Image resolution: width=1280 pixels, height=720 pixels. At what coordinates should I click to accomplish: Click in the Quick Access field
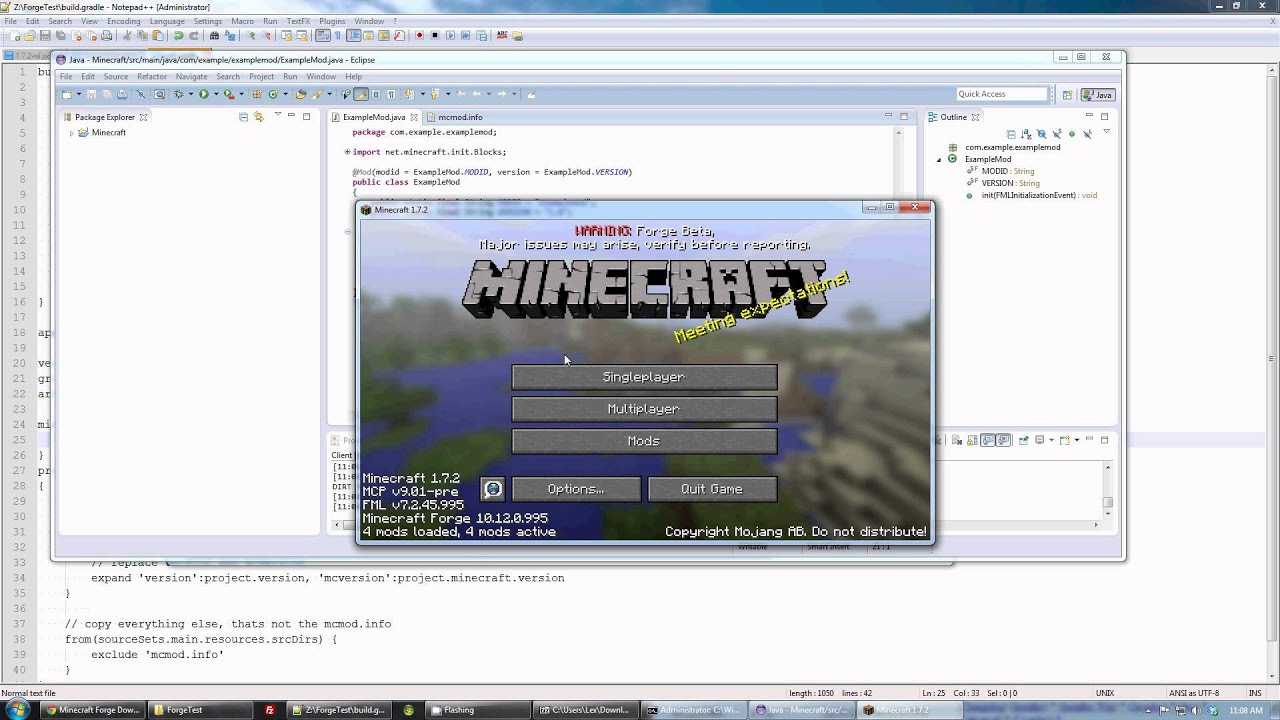pos(1001,94)
